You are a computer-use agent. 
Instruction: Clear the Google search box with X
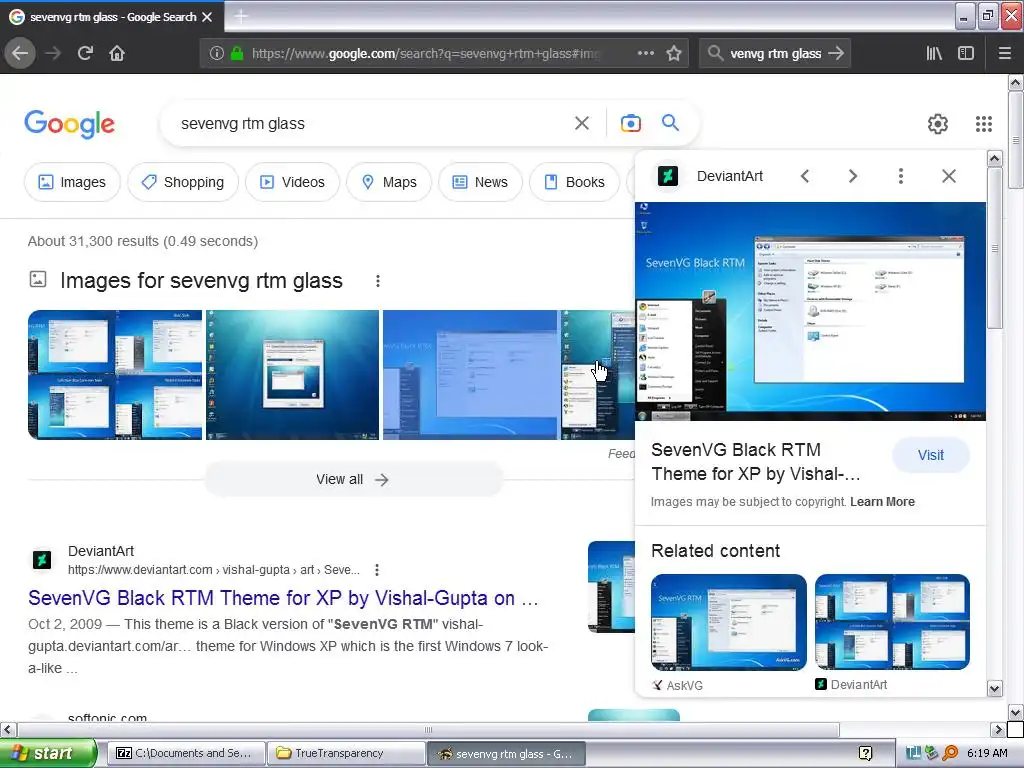(582, 123)
